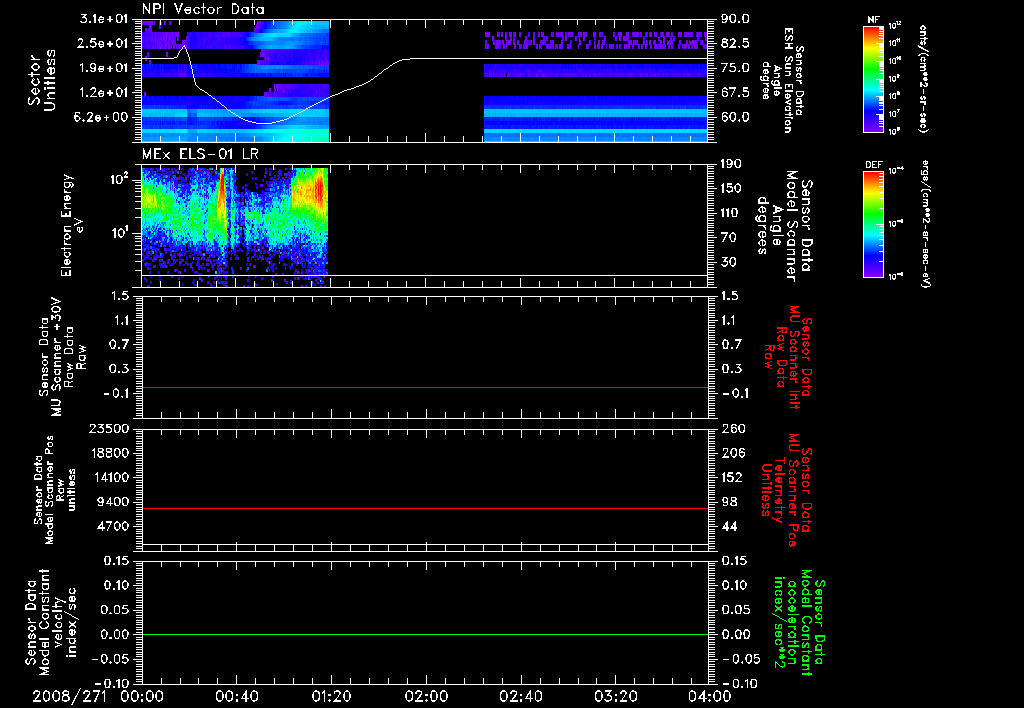The image size is (1024, 708).
Task: Click the red line in MU Scanner +30V plot
Action: [x=424, y=387]
